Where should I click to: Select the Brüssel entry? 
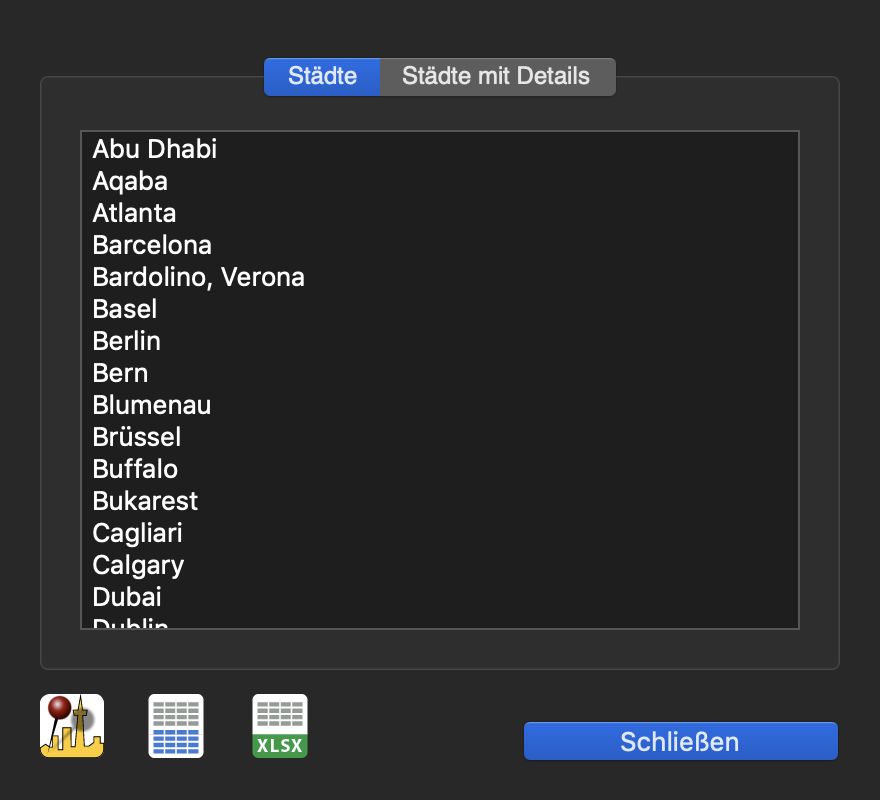click(440, 437)
